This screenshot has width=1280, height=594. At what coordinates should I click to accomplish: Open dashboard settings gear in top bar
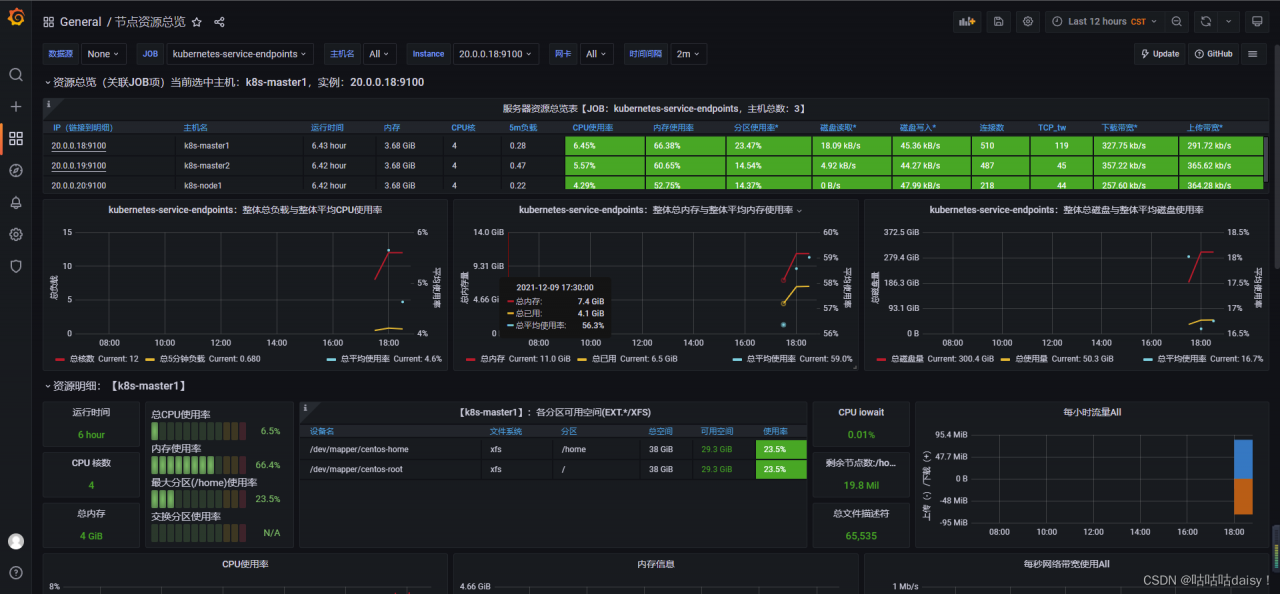coord(1027,21)
